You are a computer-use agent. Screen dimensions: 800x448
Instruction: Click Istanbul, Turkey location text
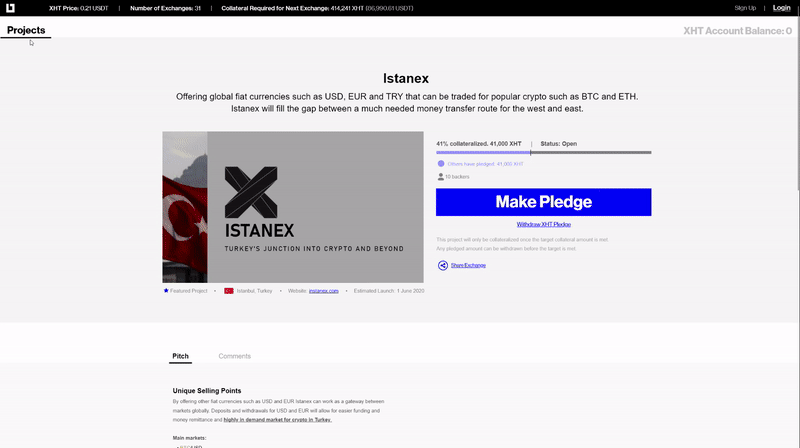pyautogui.click(x=255, y=291)
